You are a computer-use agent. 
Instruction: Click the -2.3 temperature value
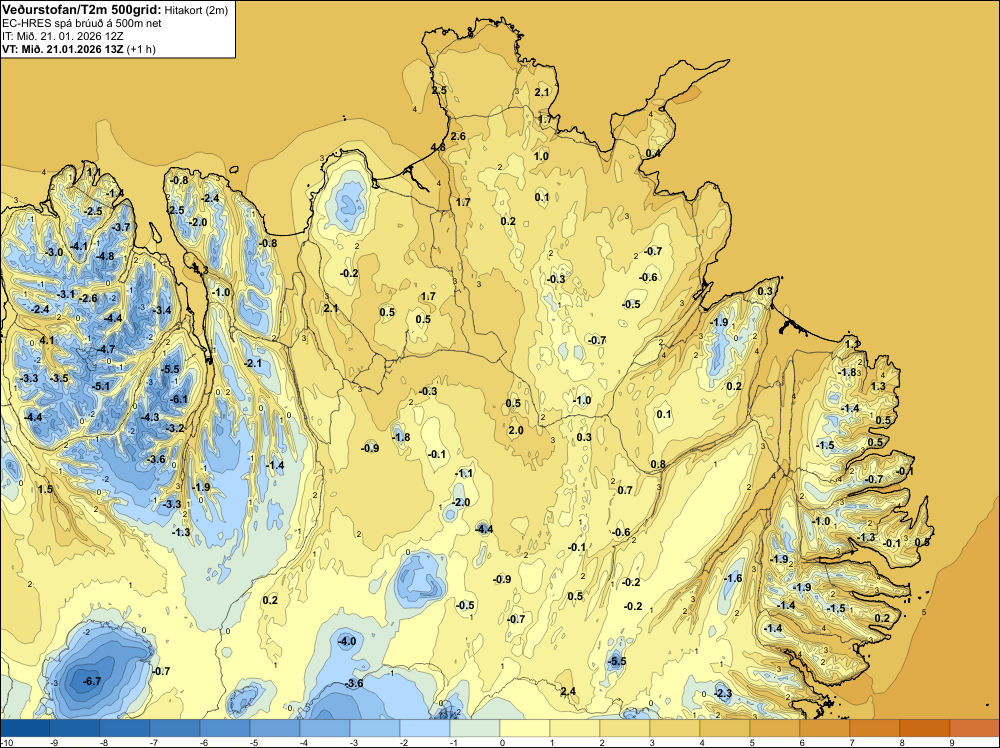723,693
